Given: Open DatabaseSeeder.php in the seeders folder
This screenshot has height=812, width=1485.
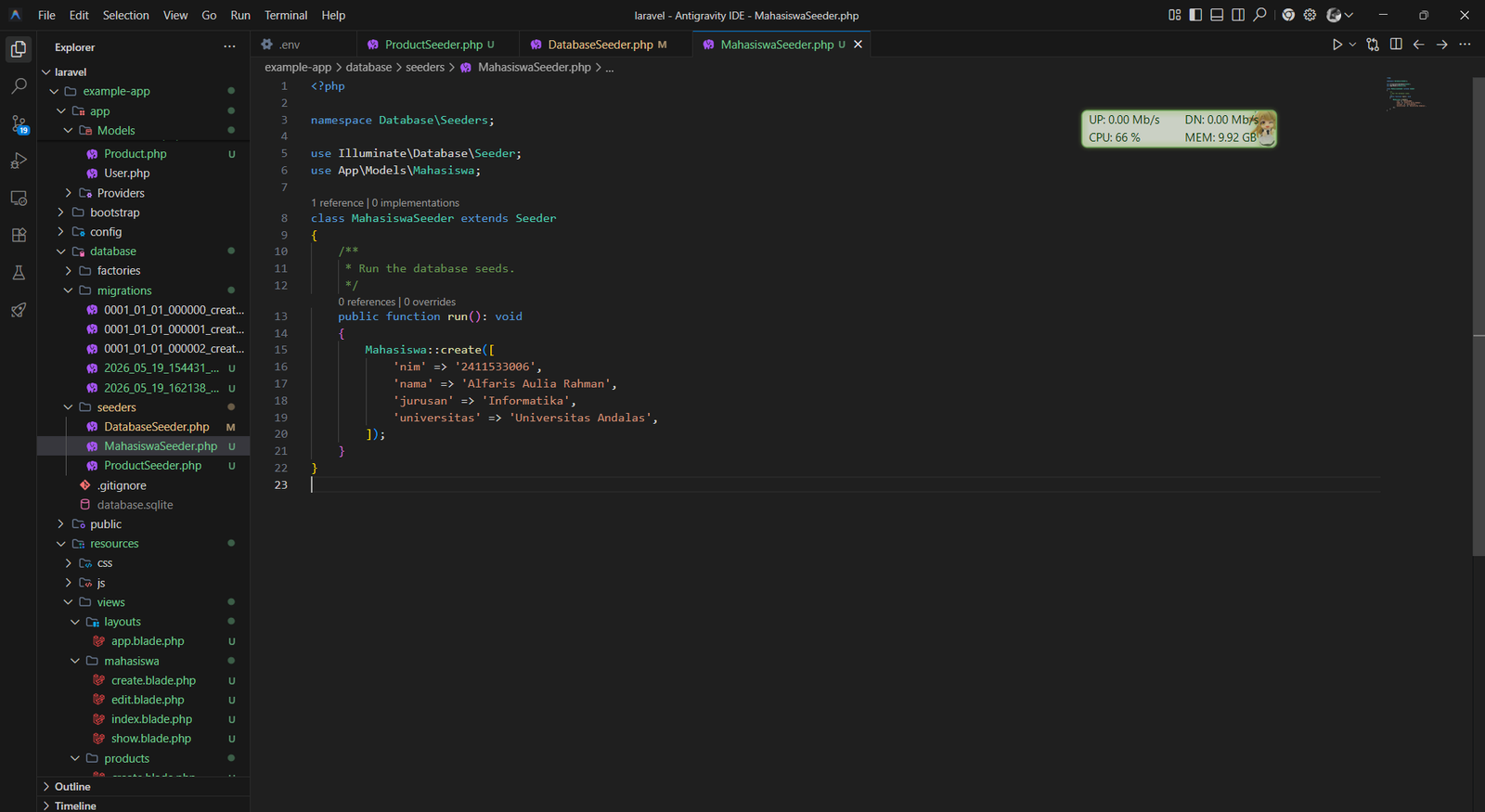Looking at the screenshot, I should pyautogui.click(x=156, y=427).
